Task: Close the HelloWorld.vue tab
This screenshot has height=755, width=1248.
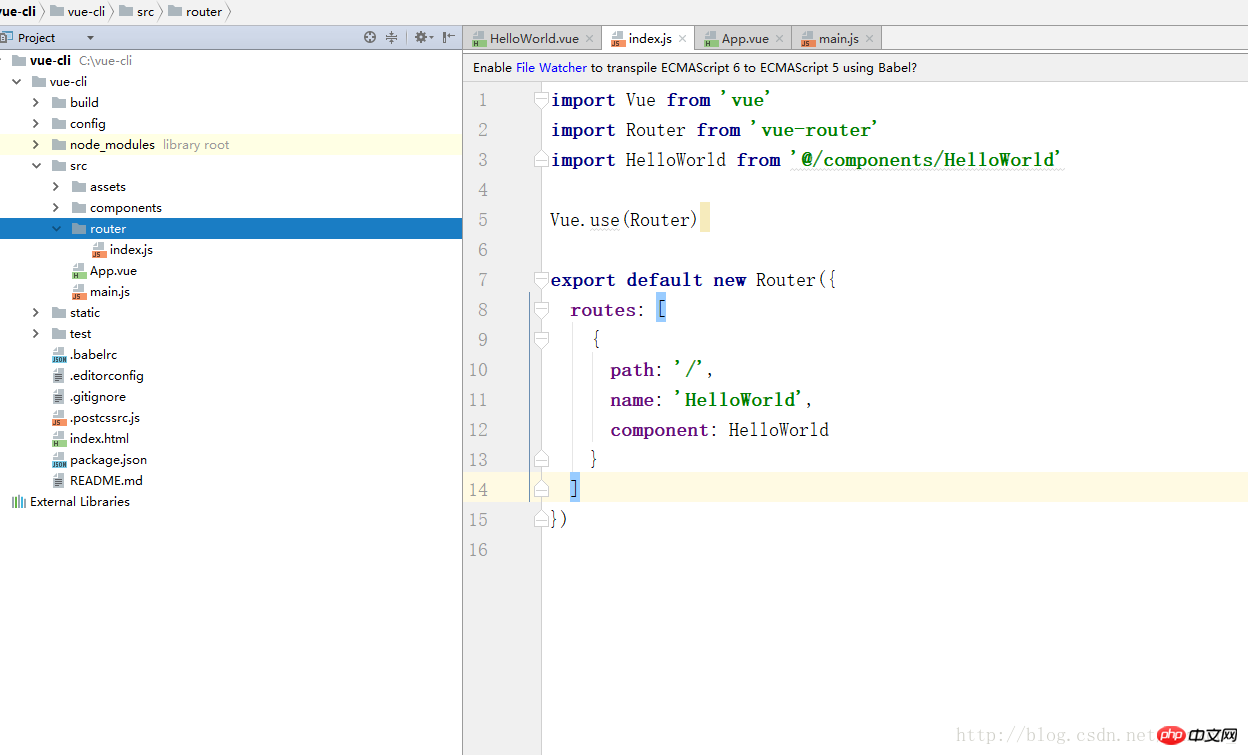Action: (x=590, y=39)
